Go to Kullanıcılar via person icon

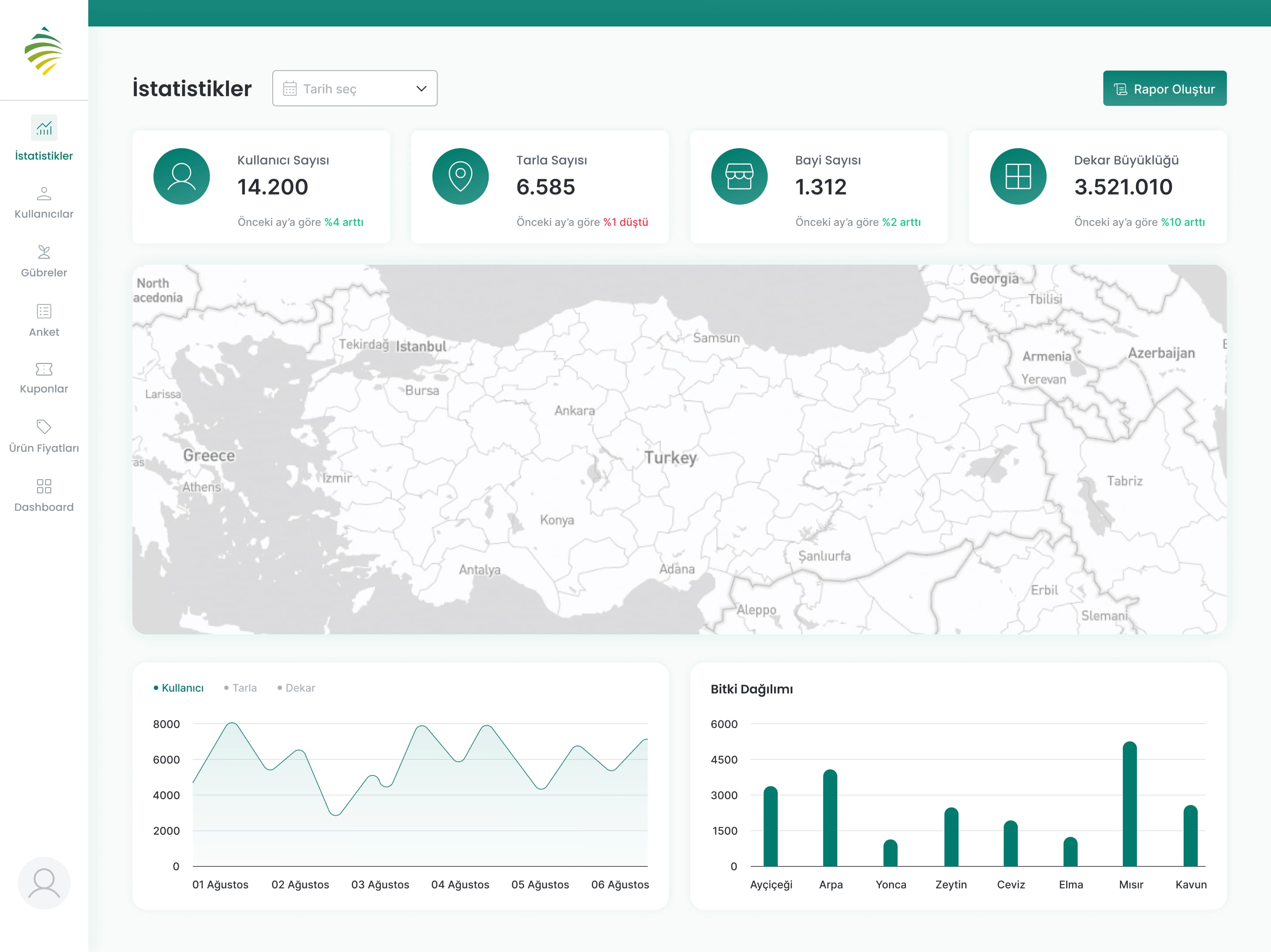(x=44, y=194)
